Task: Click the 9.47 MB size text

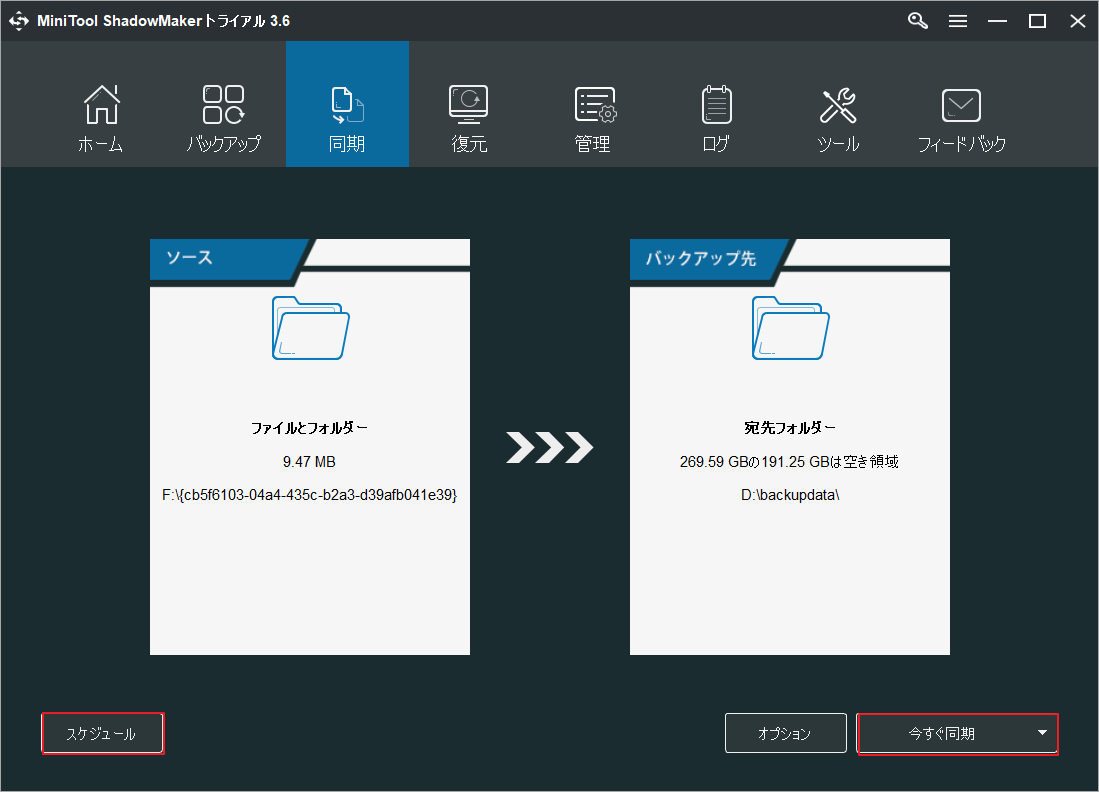Action: [x=309, y=462]
